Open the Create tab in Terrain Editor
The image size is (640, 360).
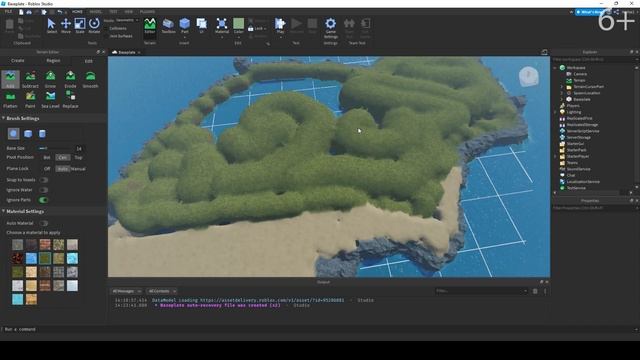click(x=18, y=60)
